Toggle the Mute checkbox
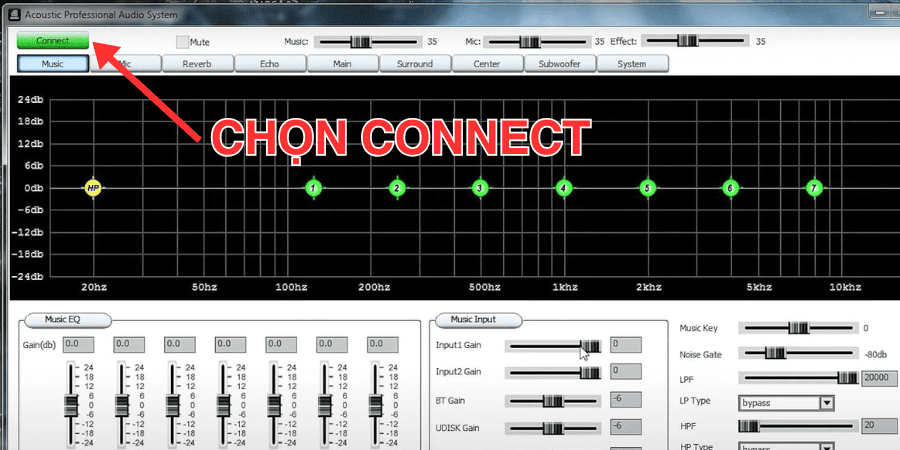The image size is (900, 450). [182, 42]
